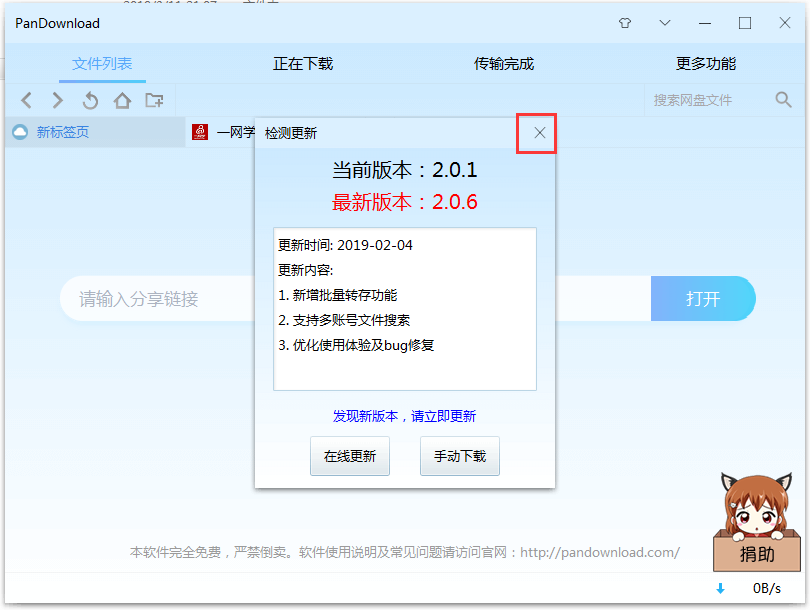Go forward with the right arrow icon

point(58,100)
